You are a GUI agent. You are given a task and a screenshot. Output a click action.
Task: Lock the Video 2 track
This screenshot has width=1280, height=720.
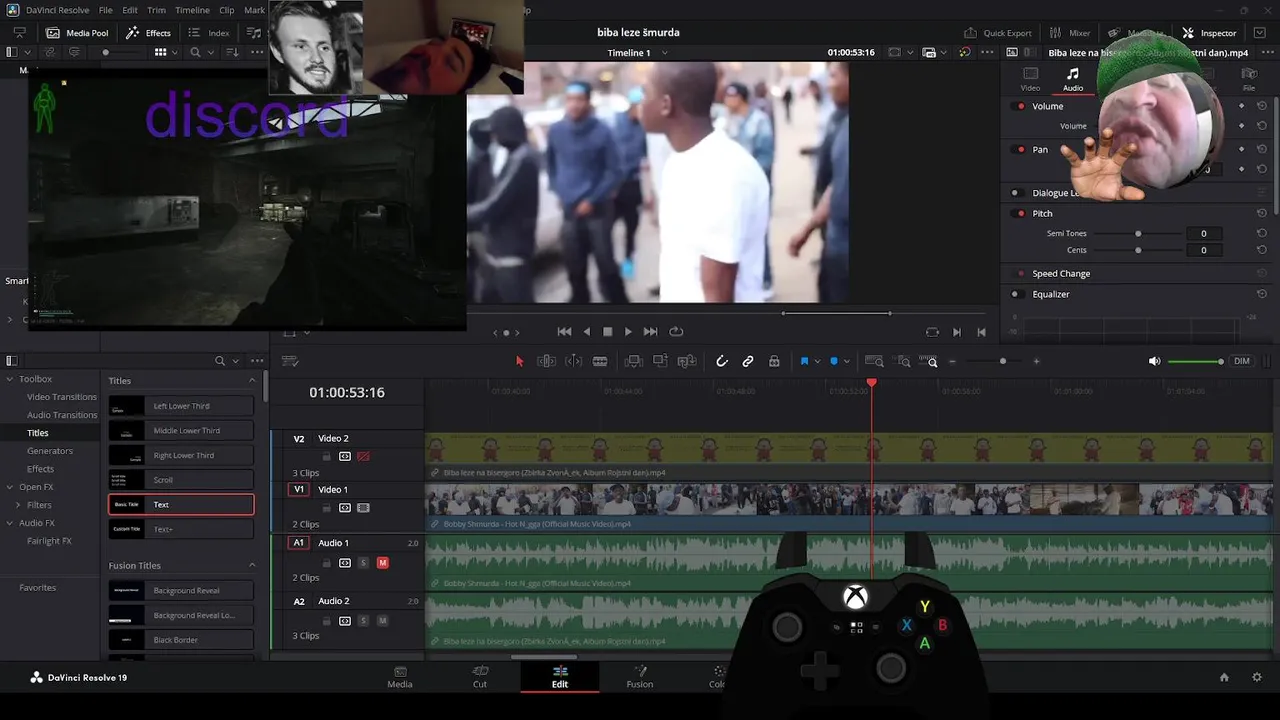point(326,456)
